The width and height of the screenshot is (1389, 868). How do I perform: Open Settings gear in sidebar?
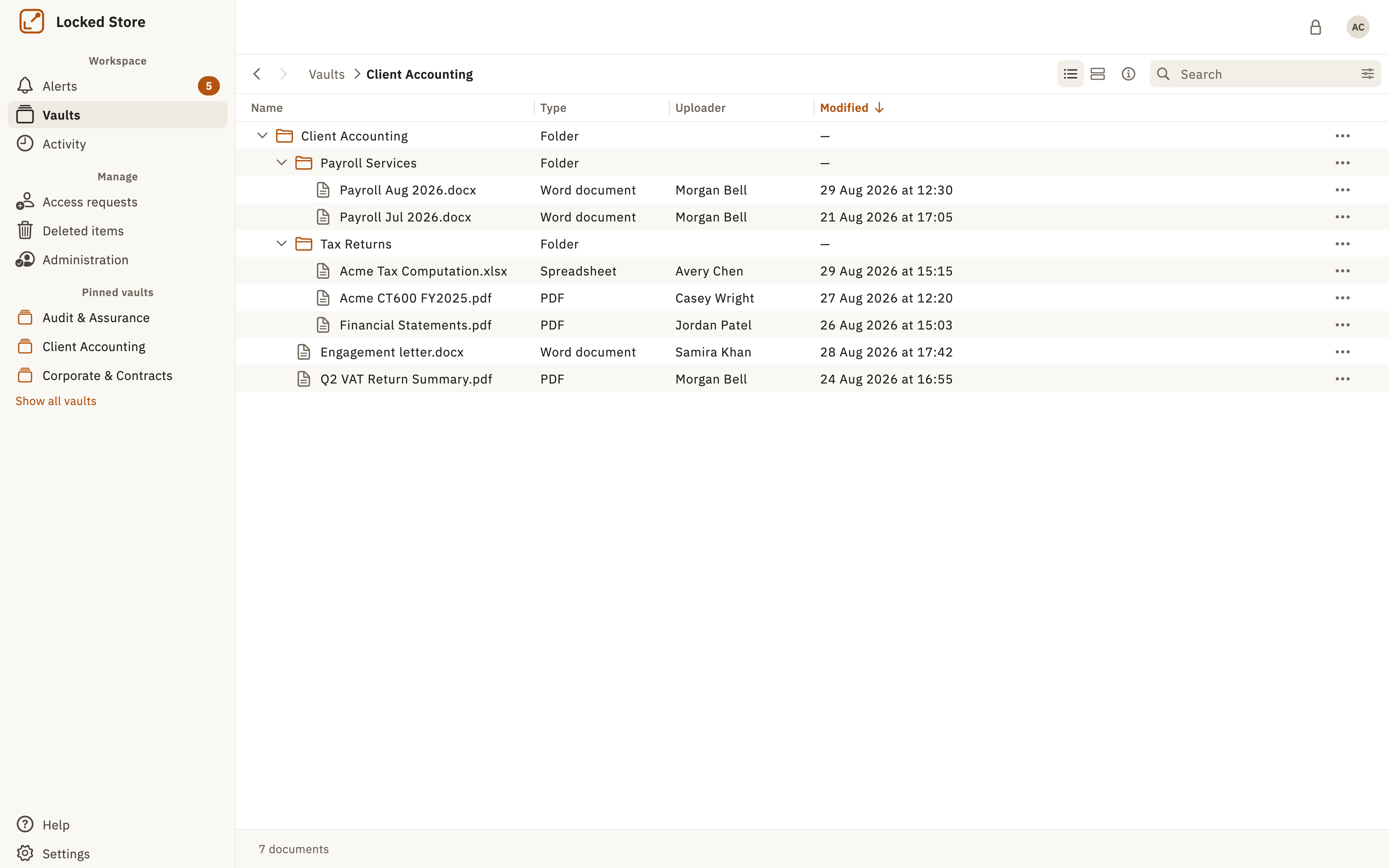[118, 854]
